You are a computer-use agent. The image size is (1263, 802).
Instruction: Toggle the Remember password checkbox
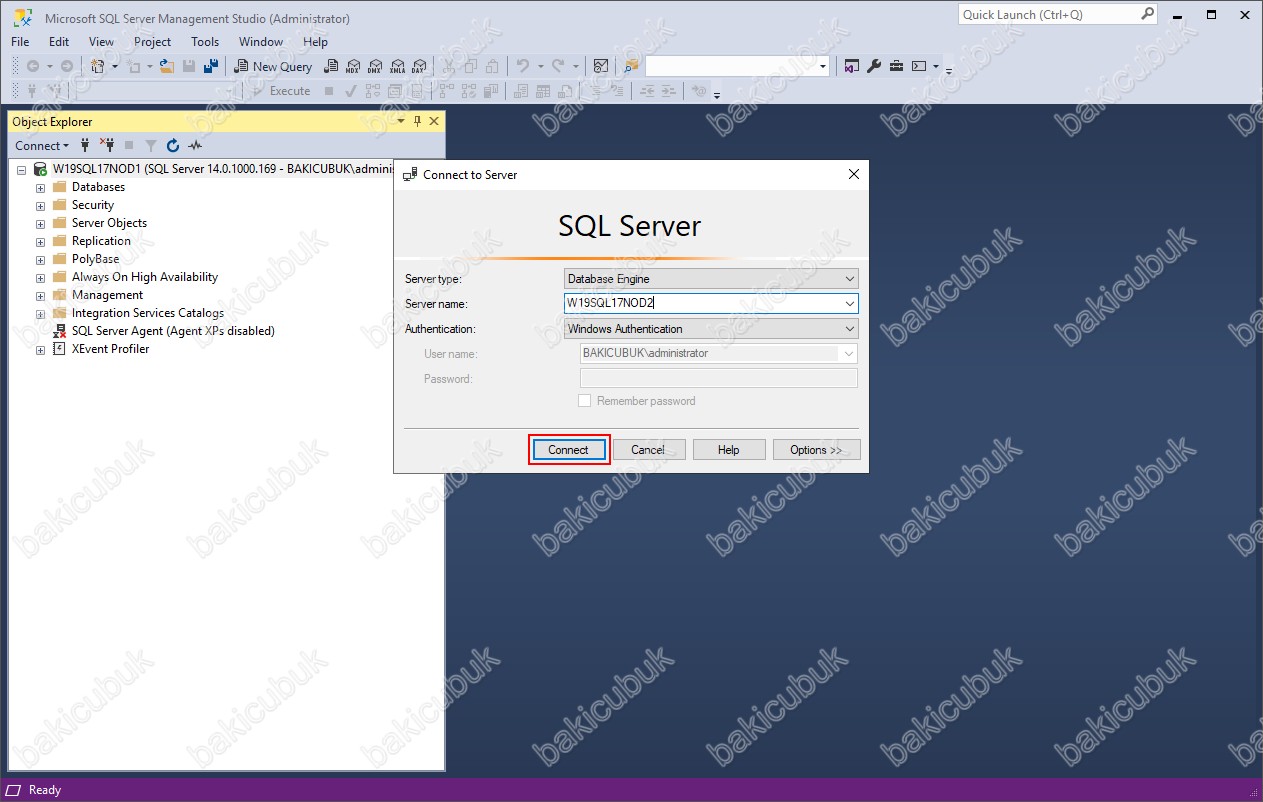tap(585, 401)
